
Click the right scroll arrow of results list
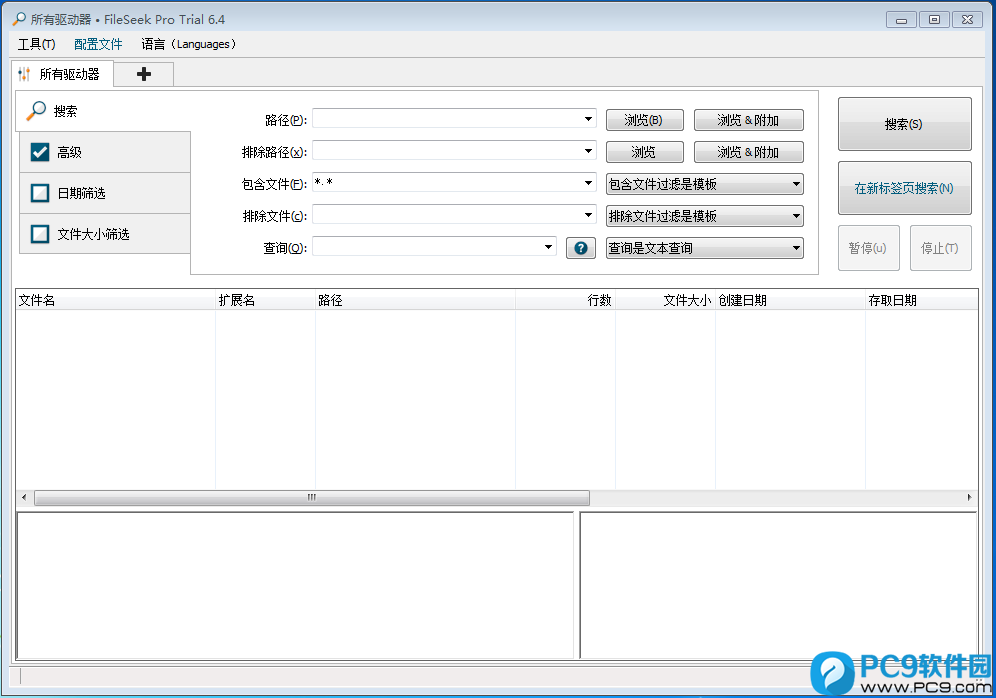tap(969, 497)
